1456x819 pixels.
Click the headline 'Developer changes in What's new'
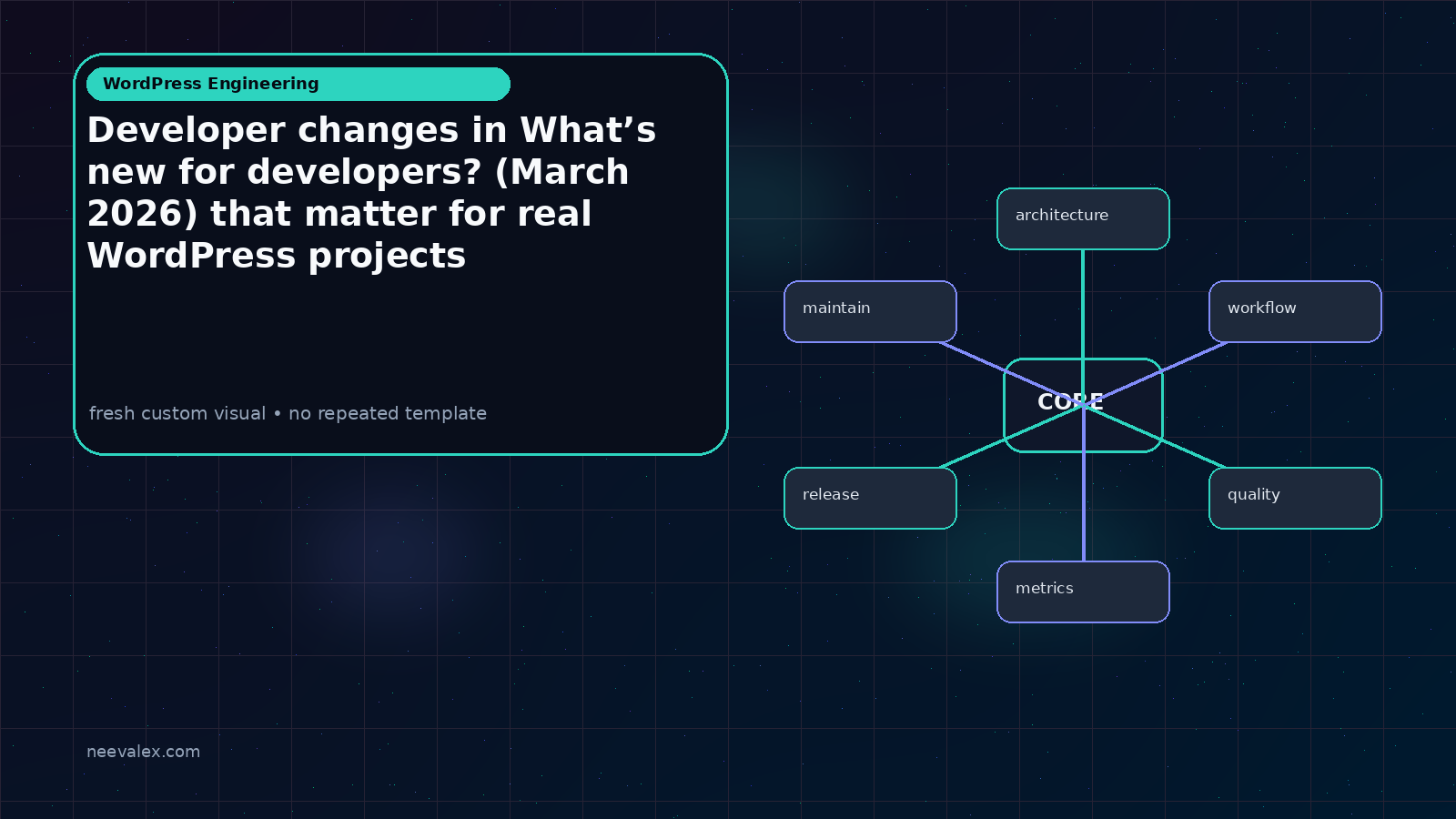point(371,193)
